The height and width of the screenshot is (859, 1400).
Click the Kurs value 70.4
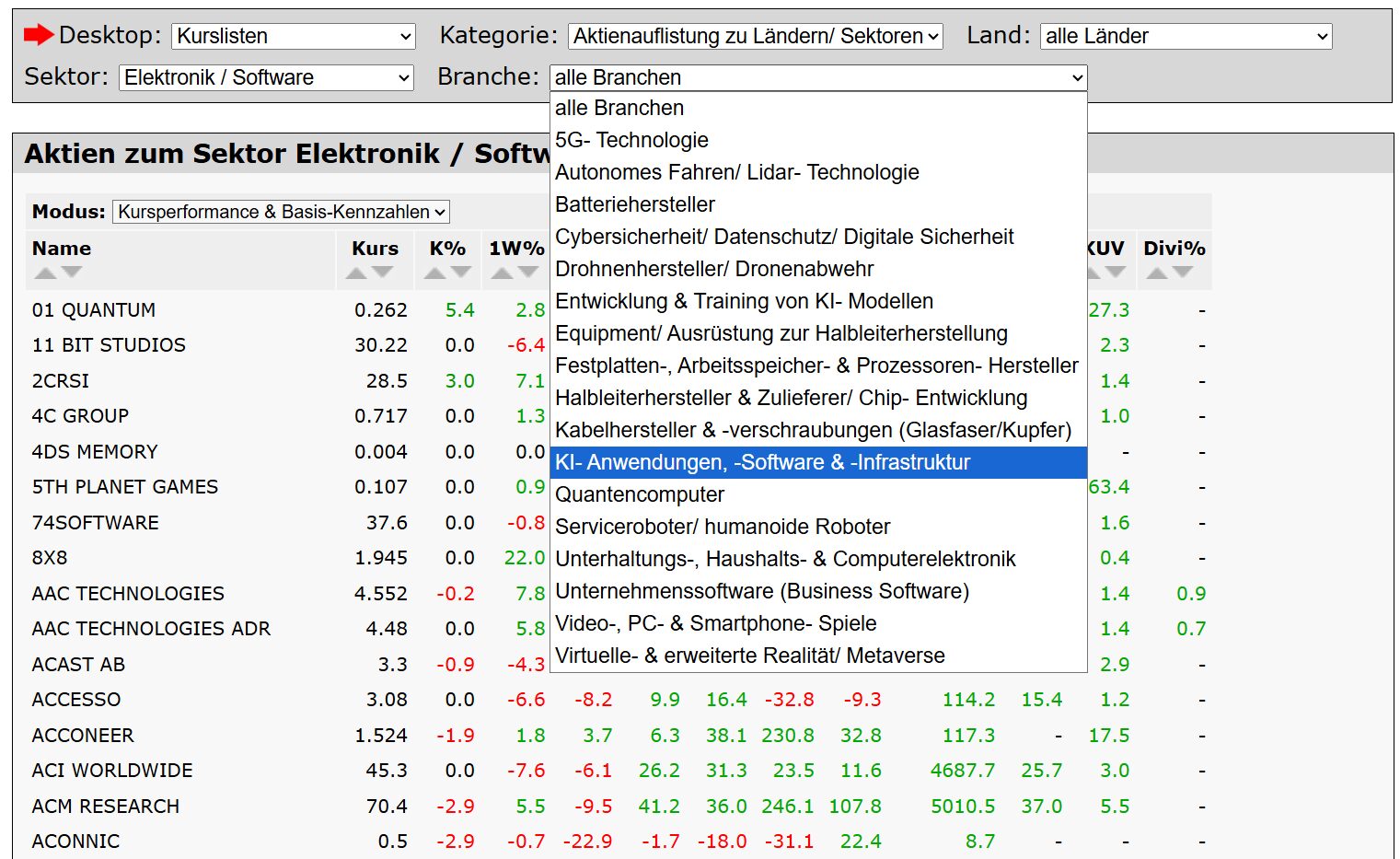coord(387,807)
